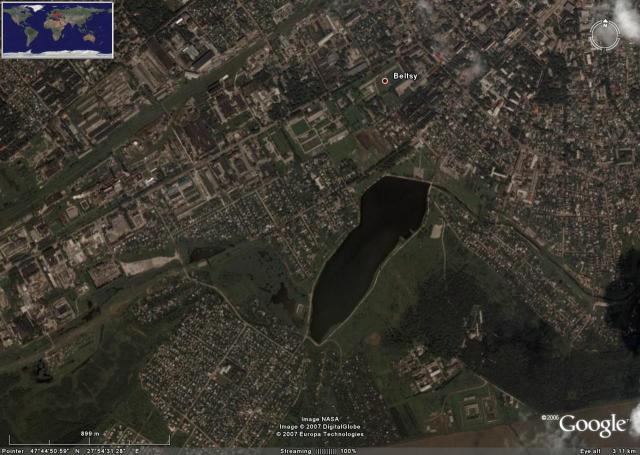Select the Beltsy city label
Viewport: 640px width, 455px height.
pos(406,77)
